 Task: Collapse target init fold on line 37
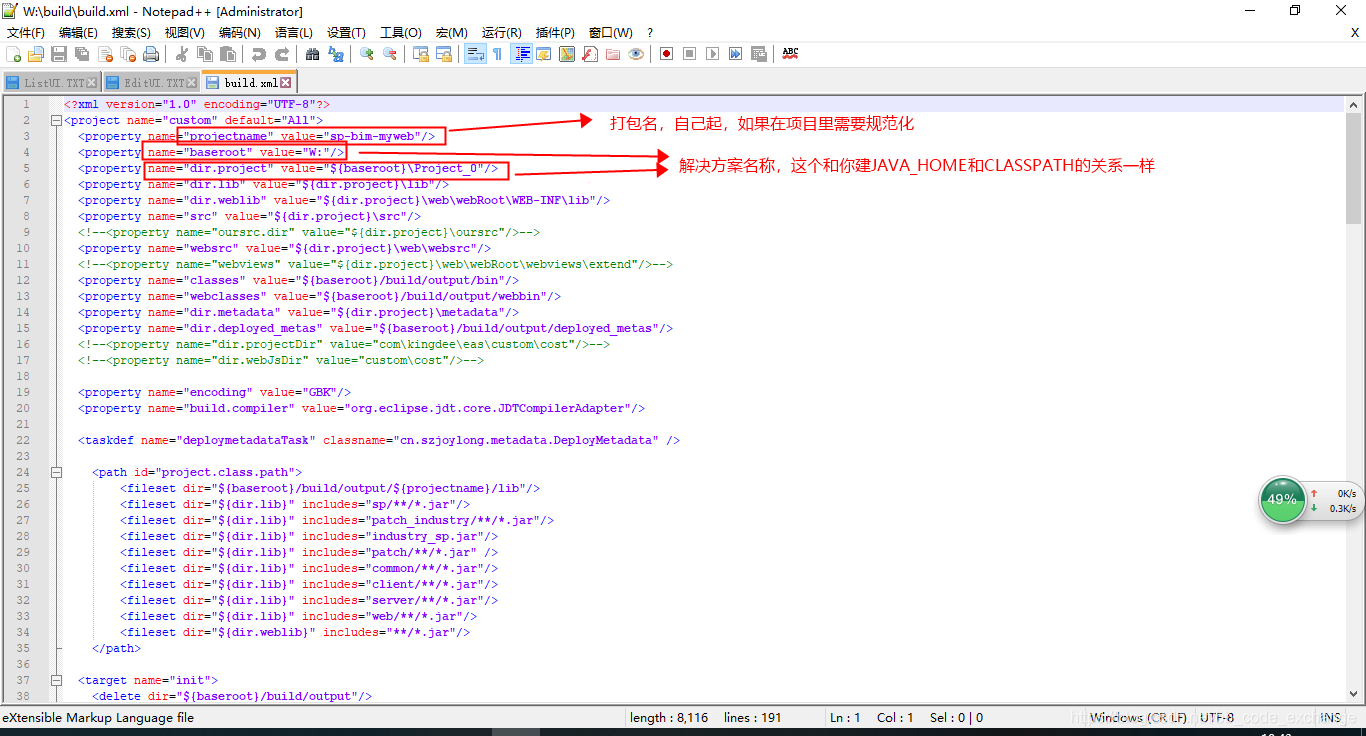coord(55,680)
